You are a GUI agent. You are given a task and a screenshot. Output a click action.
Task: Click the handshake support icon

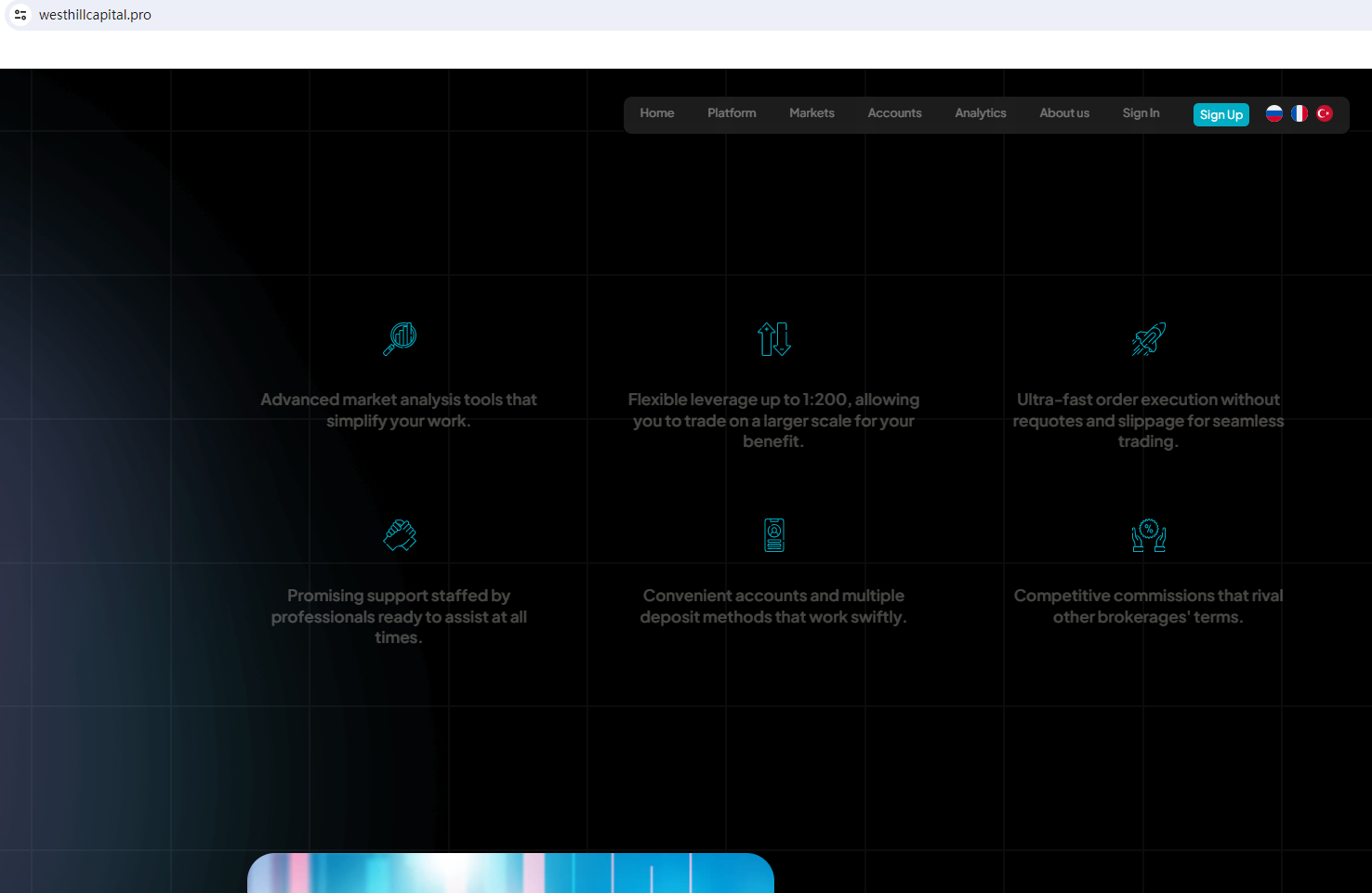[400, 535]
